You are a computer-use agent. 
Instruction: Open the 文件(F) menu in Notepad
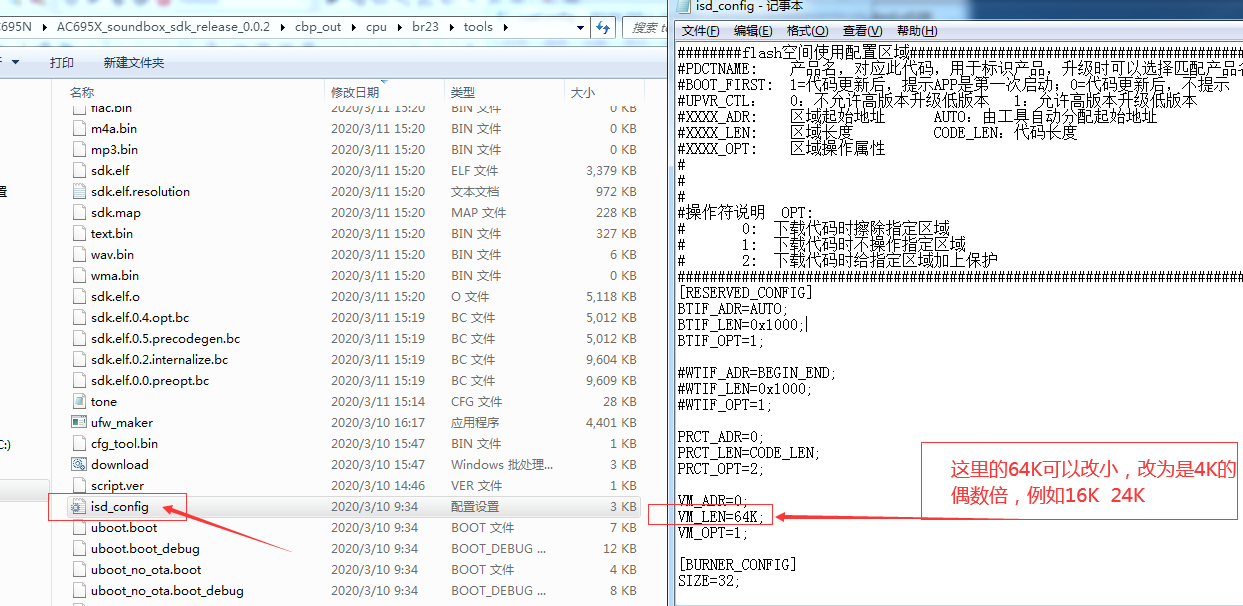click(x=701, y=31)
